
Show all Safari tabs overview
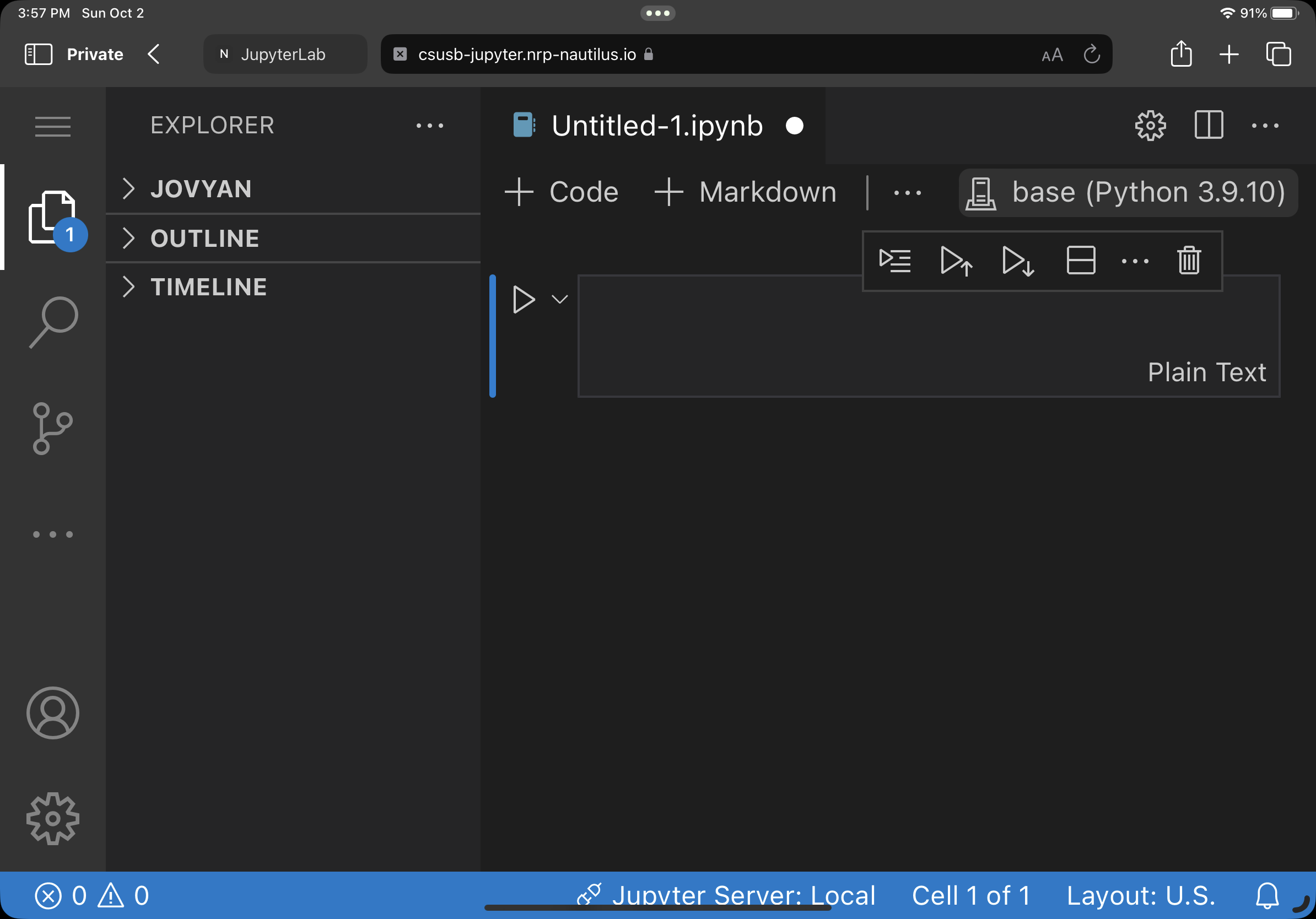point(1278,55)
